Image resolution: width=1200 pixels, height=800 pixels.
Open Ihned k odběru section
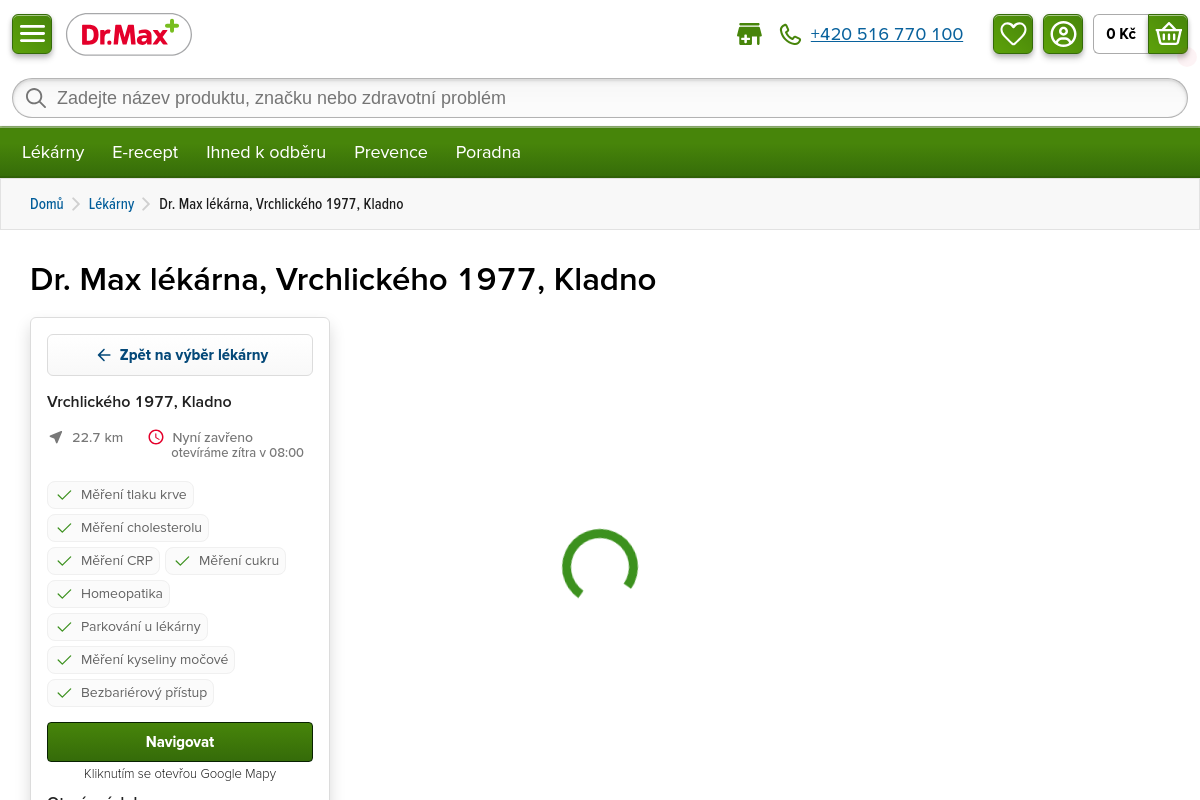tap(266, 152)
